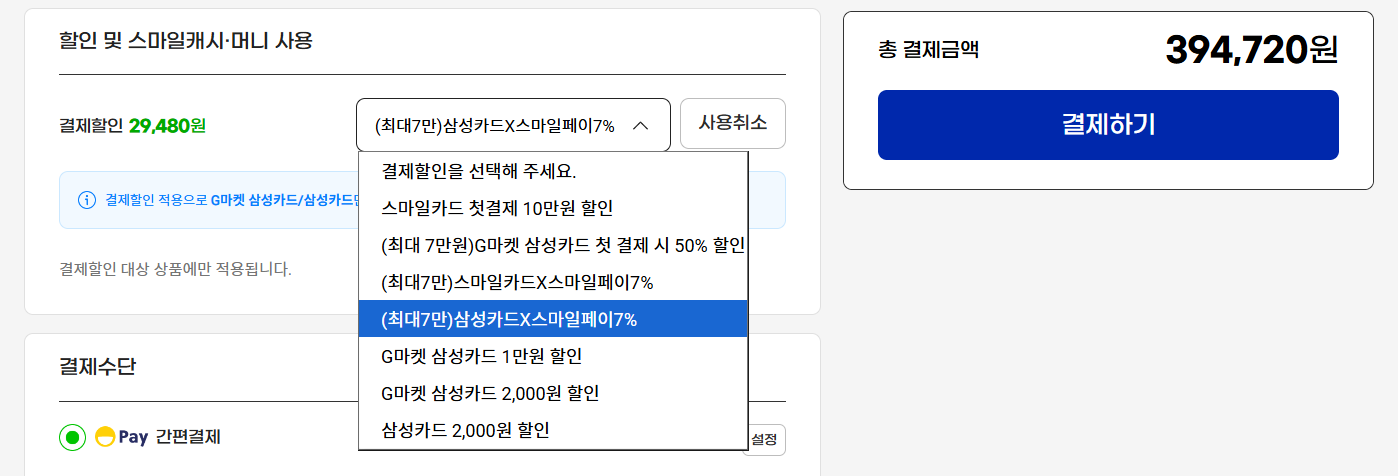Click the blue 결제하기 button

tap(1108, 125)
